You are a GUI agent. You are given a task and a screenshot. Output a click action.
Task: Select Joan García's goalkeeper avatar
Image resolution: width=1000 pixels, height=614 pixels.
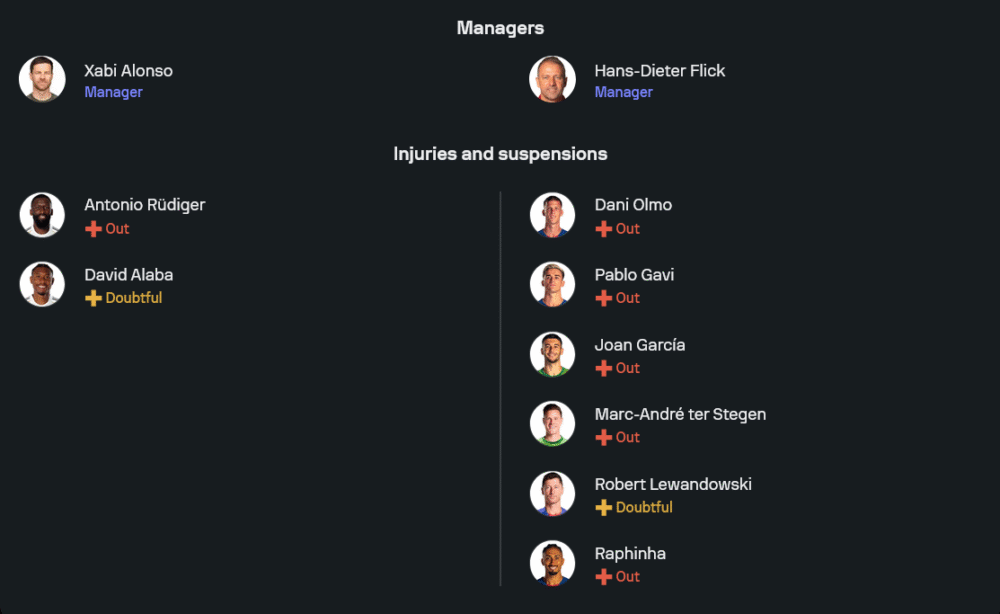coord(552,354)
